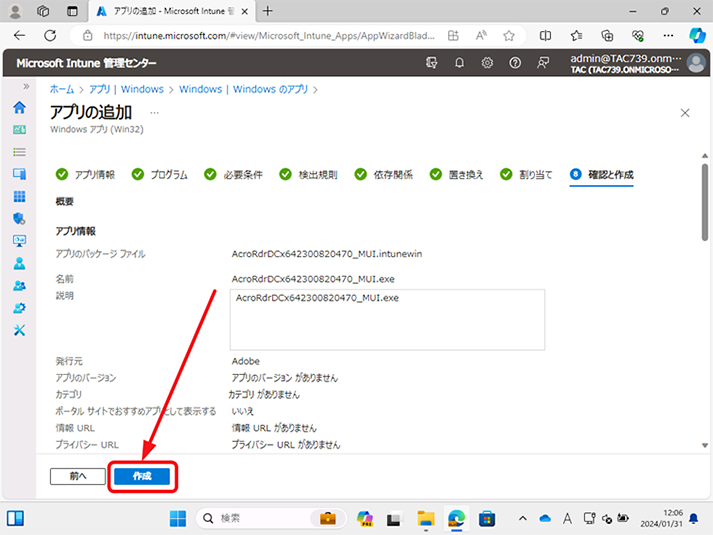Open Endpoint security shield icon
Screen dimensions: 713x535
(19, 219)
